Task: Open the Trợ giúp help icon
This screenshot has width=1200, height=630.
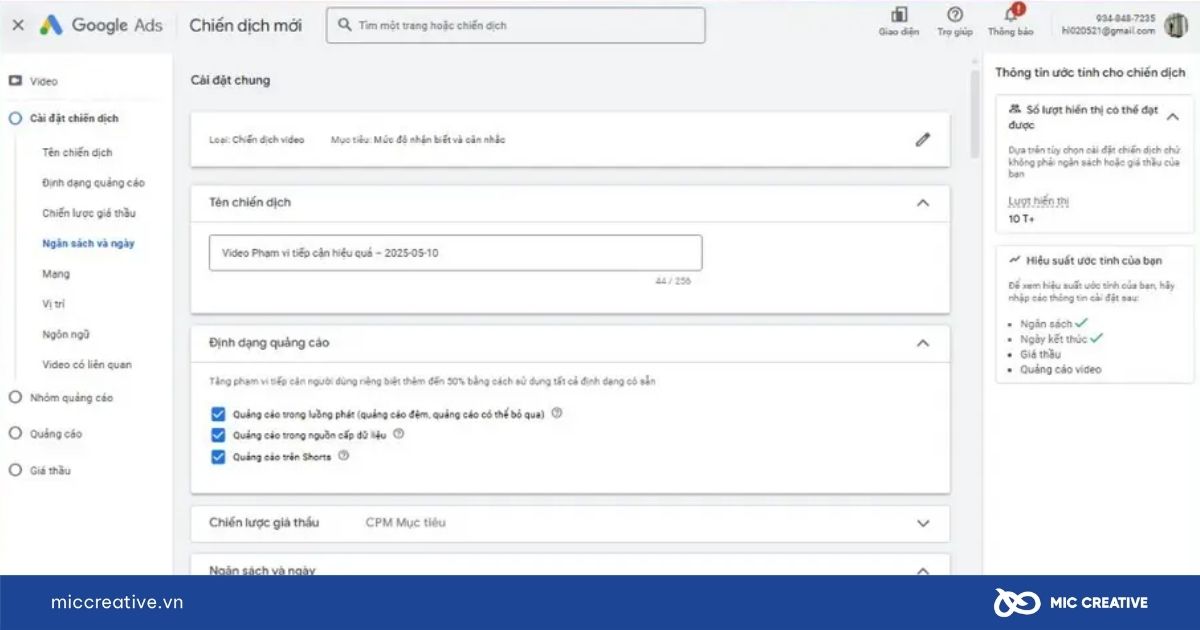Action: 954,15
